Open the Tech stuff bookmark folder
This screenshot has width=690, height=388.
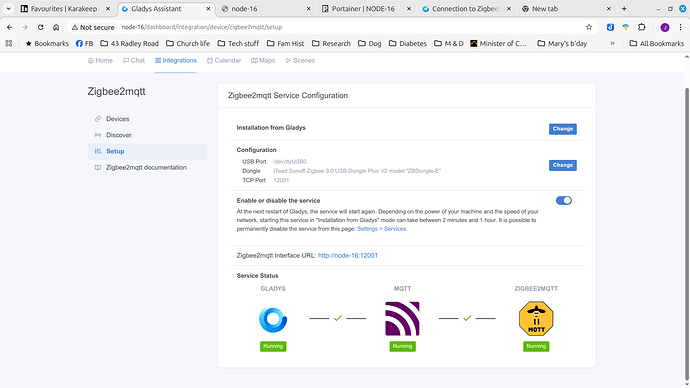point(238,44)
